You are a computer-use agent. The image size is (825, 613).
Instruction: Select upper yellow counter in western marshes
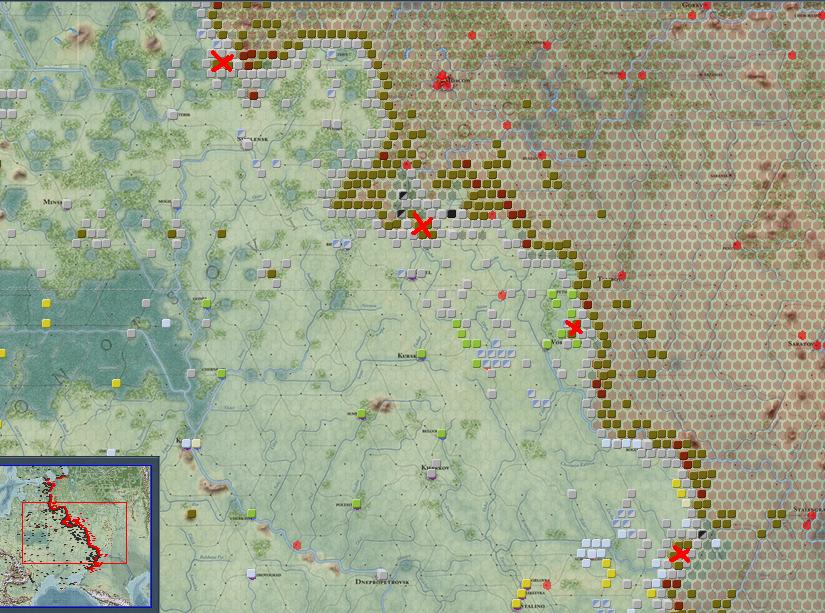pos(46,304)
